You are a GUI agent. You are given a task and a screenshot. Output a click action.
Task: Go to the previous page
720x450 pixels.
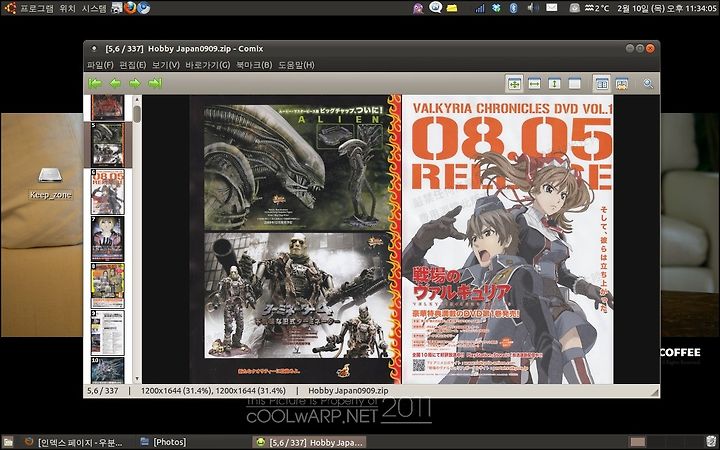(x=115, y=84)
